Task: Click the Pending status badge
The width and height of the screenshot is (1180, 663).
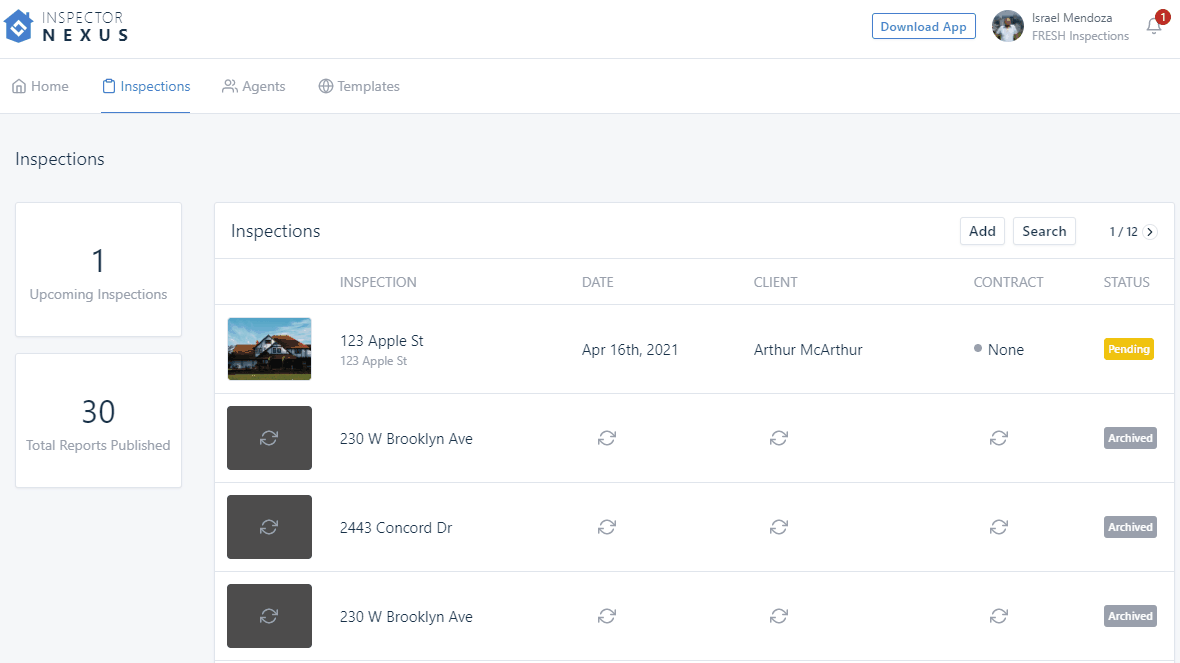Action: [1128, 350]
